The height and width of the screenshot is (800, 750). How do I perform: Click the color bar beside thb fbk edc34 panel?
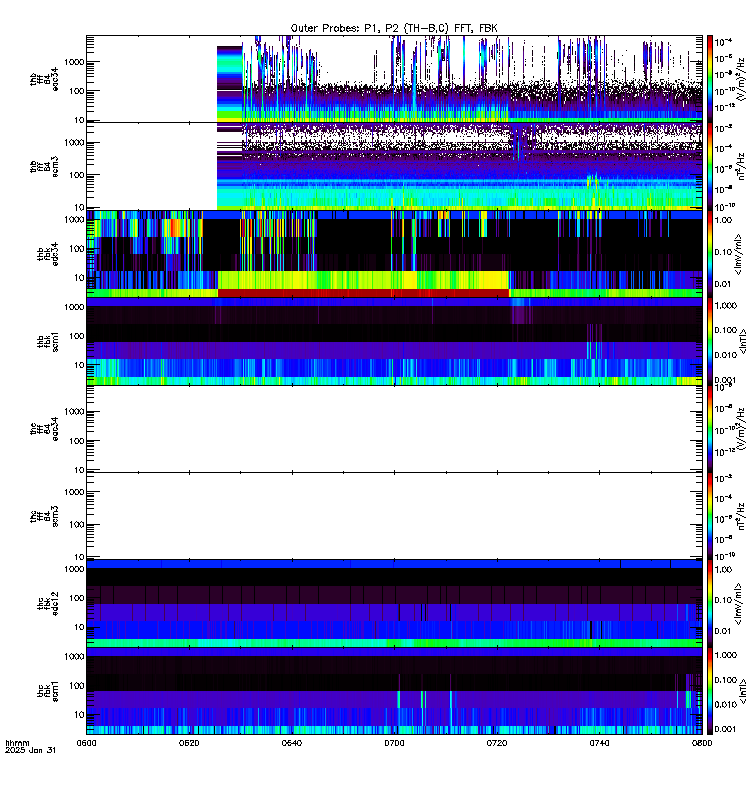(709, 254)
